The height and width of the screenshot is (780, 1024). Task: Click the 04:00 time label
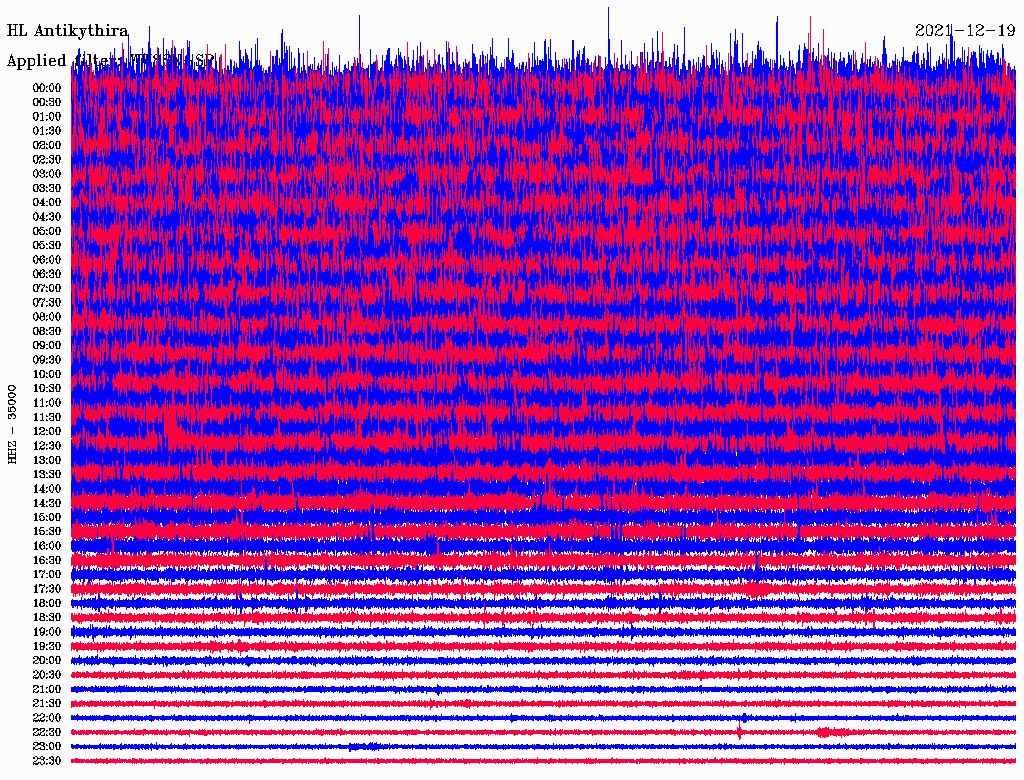coord(47,203)
